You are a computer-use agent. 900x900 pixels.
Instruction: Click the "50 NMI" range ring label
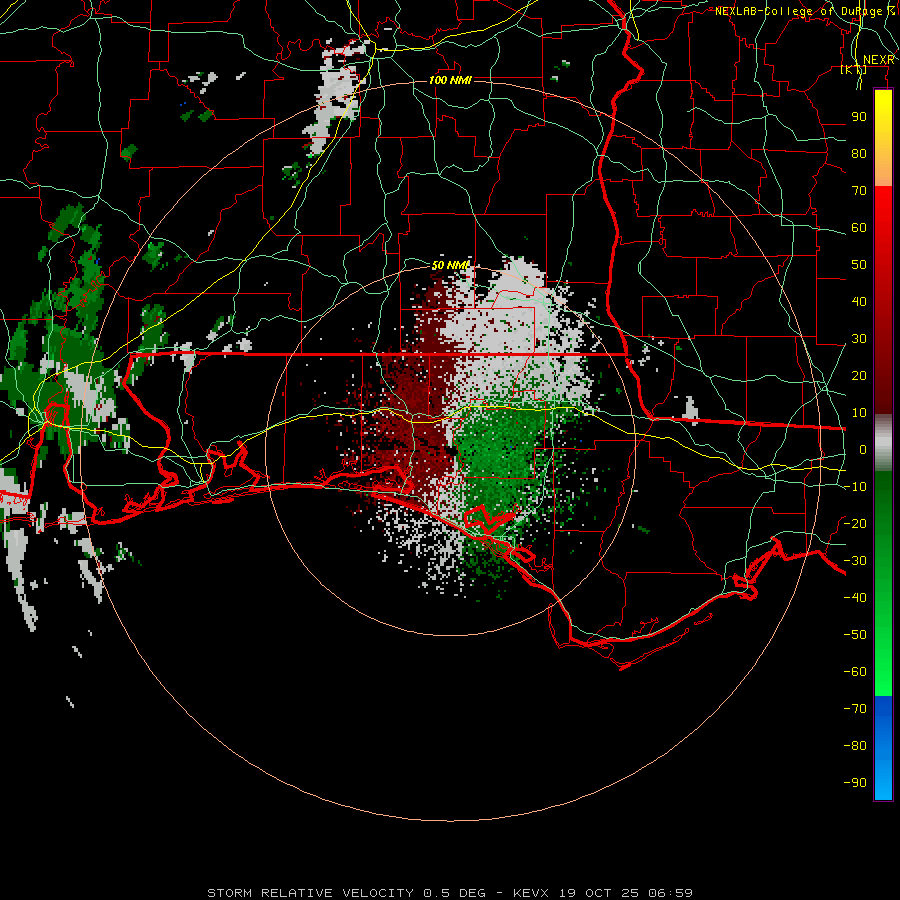pos(451,265)
